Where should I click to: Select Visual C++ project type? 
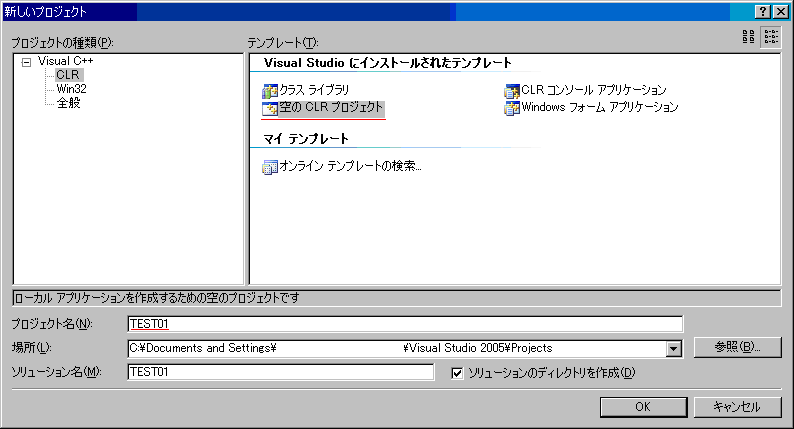click(x=65, y=61)
